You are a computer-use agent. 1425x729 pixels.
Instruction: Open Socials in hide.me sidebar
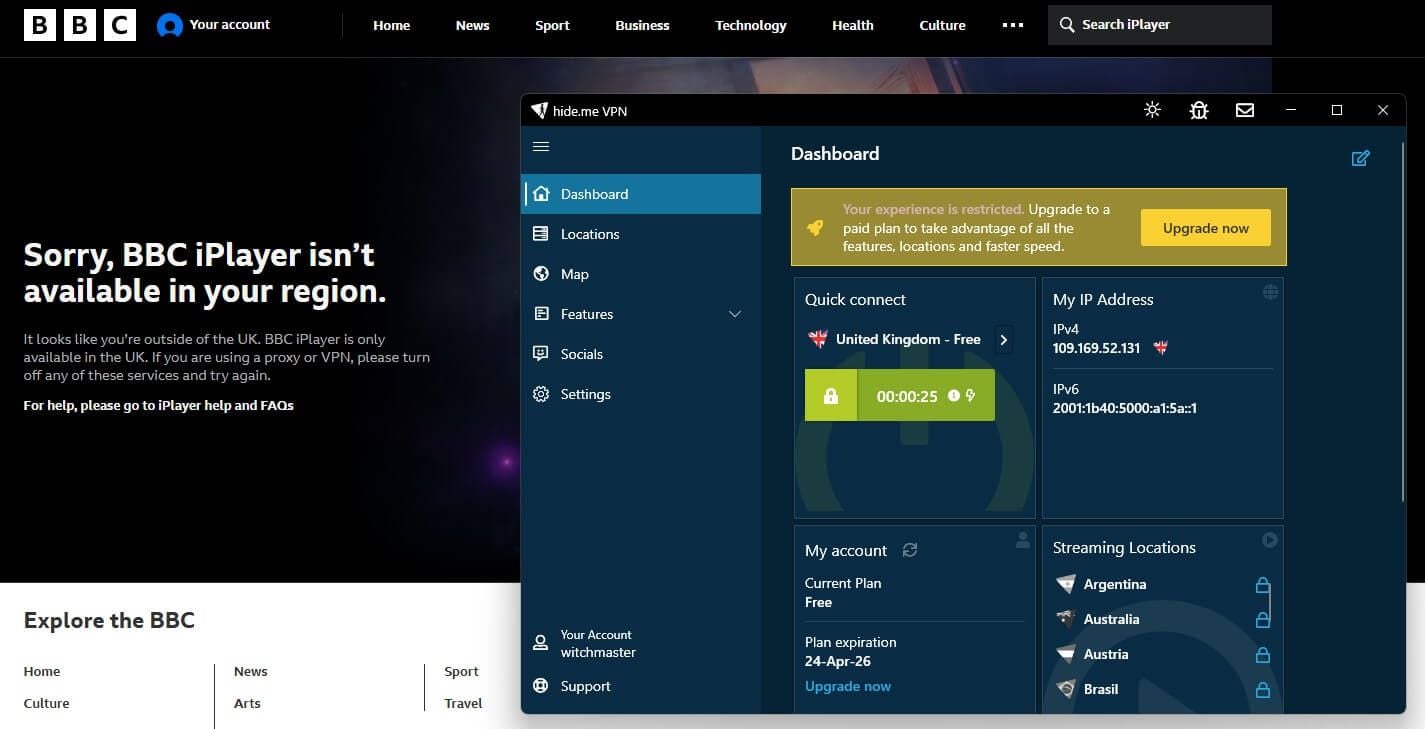tap(641, 354)
